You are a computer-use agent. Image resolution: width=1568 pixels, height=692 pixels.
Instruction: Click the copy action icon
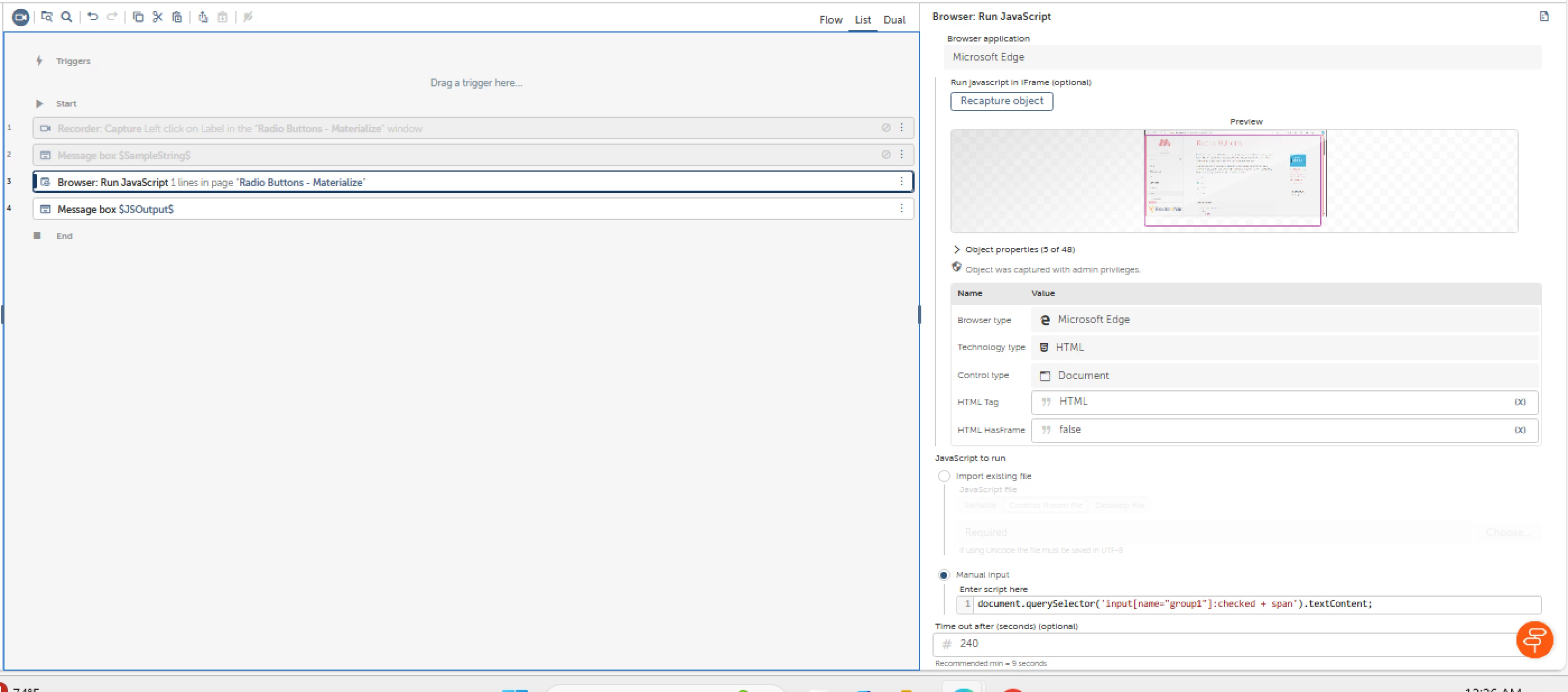pos(138,18)
